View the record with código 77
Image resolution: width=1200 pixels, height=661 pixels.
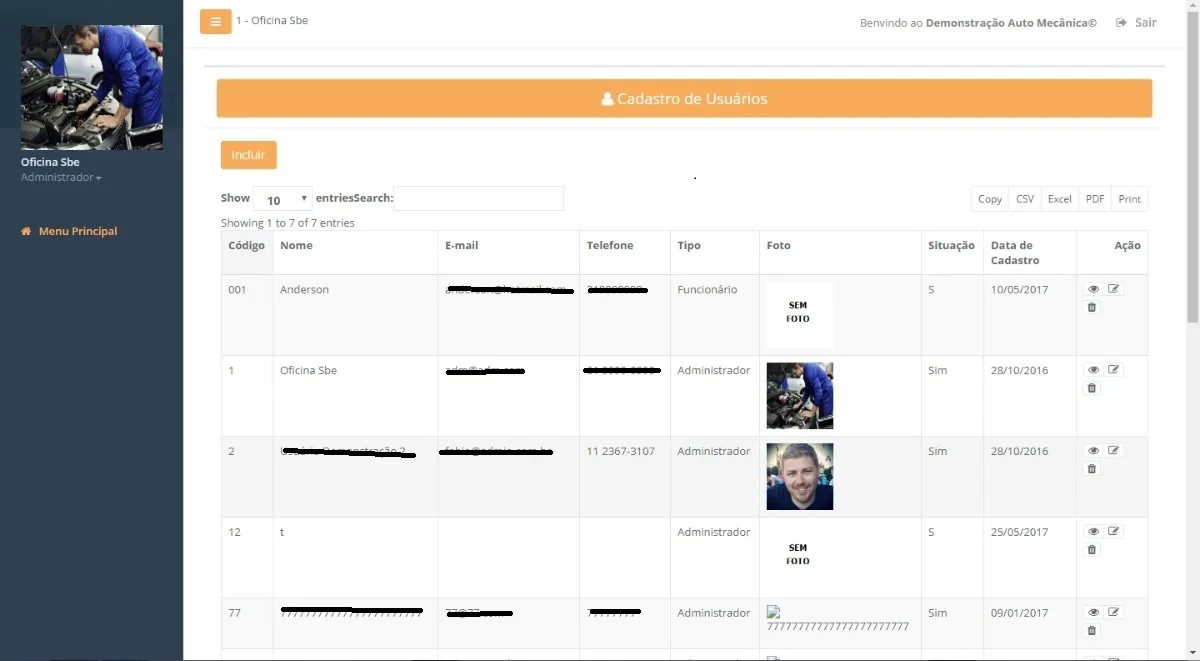coord(1093,613)
